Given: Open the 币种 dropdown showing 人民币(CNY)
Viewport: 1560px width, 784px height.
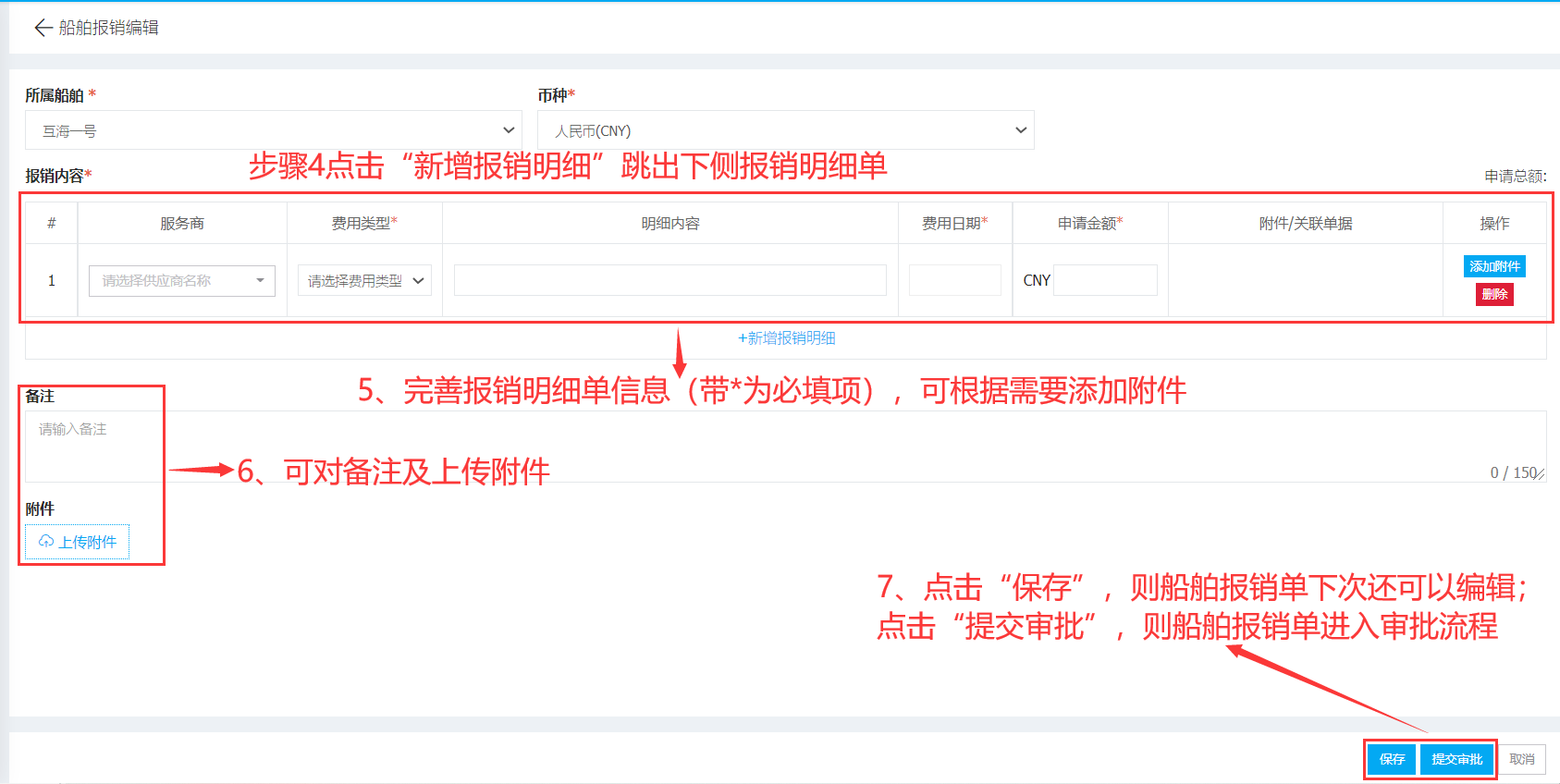Looking at the screenshot, I should (785, 130).
